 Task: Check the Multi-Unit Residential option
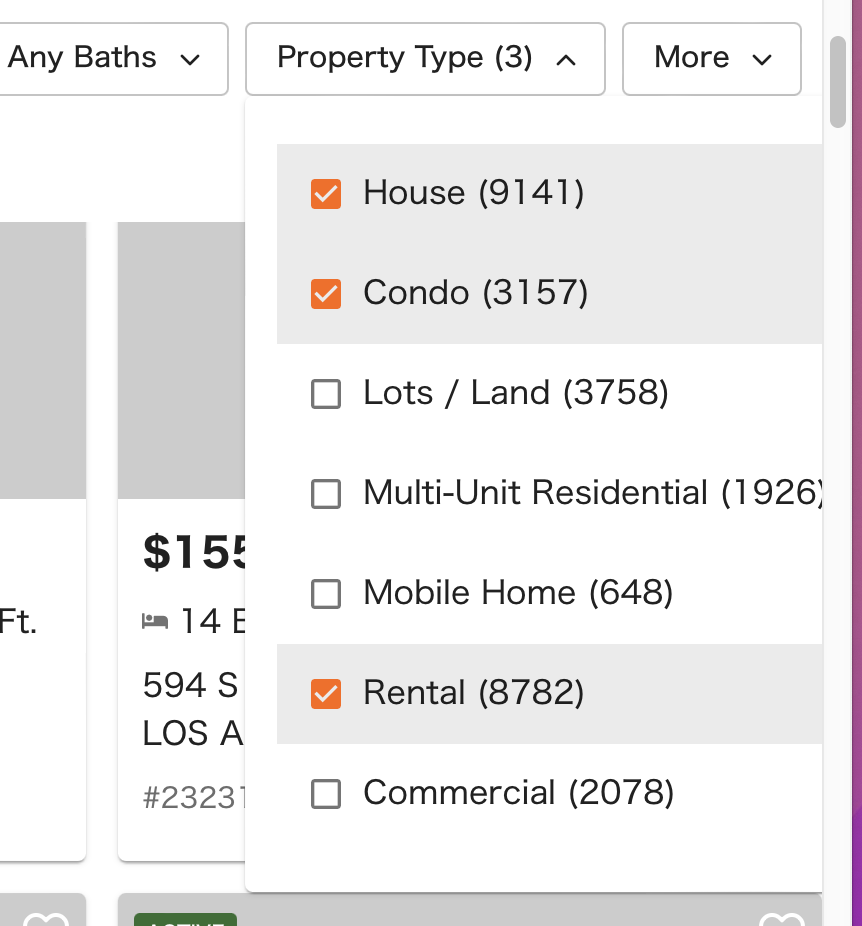[326, 494]
